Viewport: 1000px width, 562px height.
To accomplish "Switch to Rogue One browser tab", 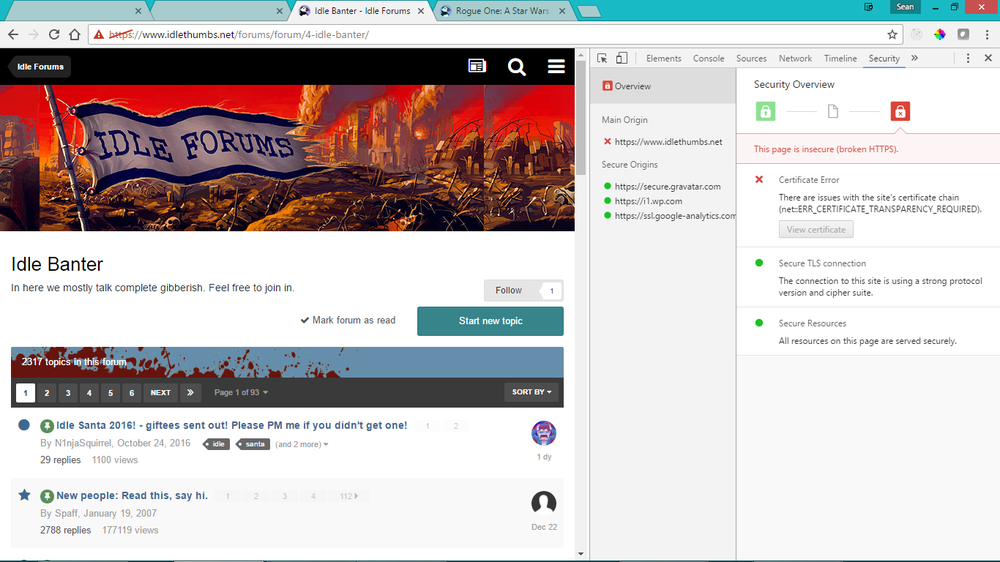I will pos(502,11).
